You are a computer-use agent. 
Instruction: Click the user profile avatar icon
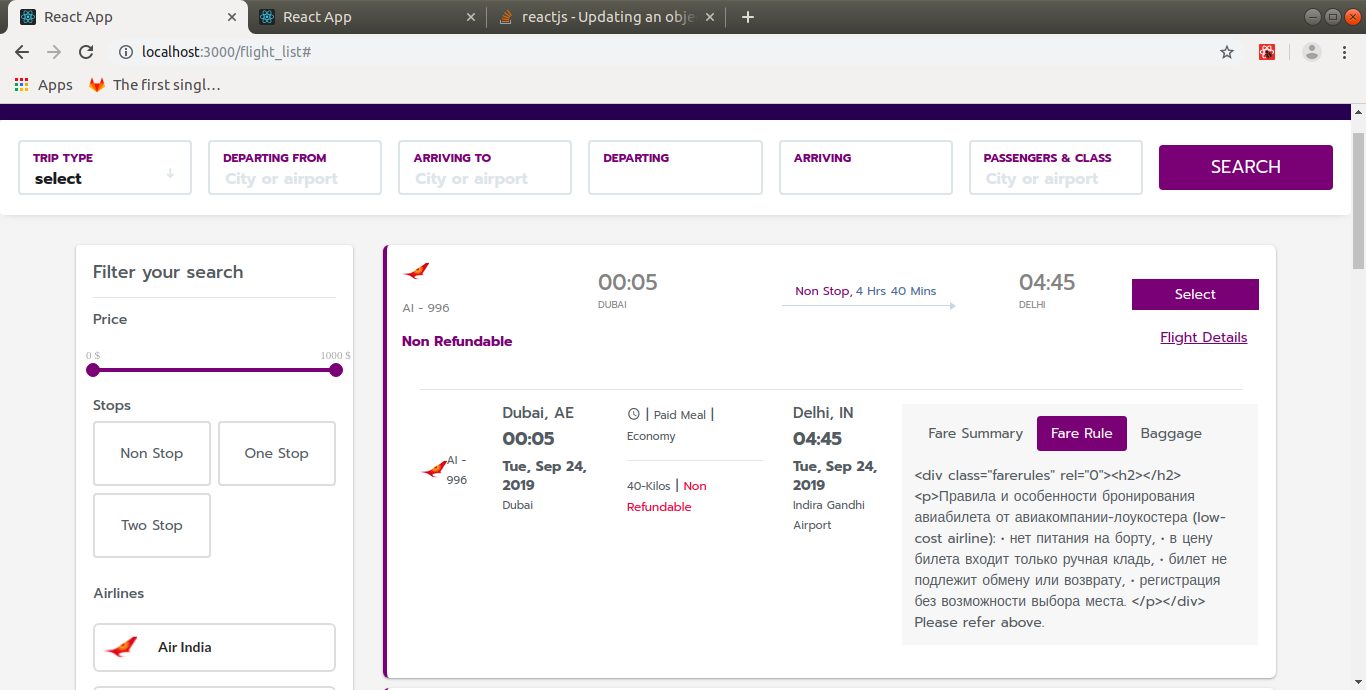pyautogui.click(x=1312, y=52)
